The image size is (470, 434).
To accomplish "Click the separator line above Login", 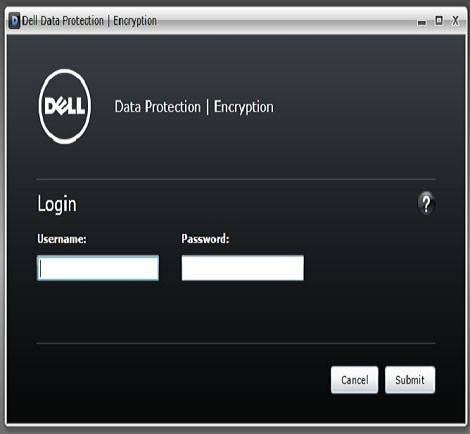I will (x=236, y=179).
